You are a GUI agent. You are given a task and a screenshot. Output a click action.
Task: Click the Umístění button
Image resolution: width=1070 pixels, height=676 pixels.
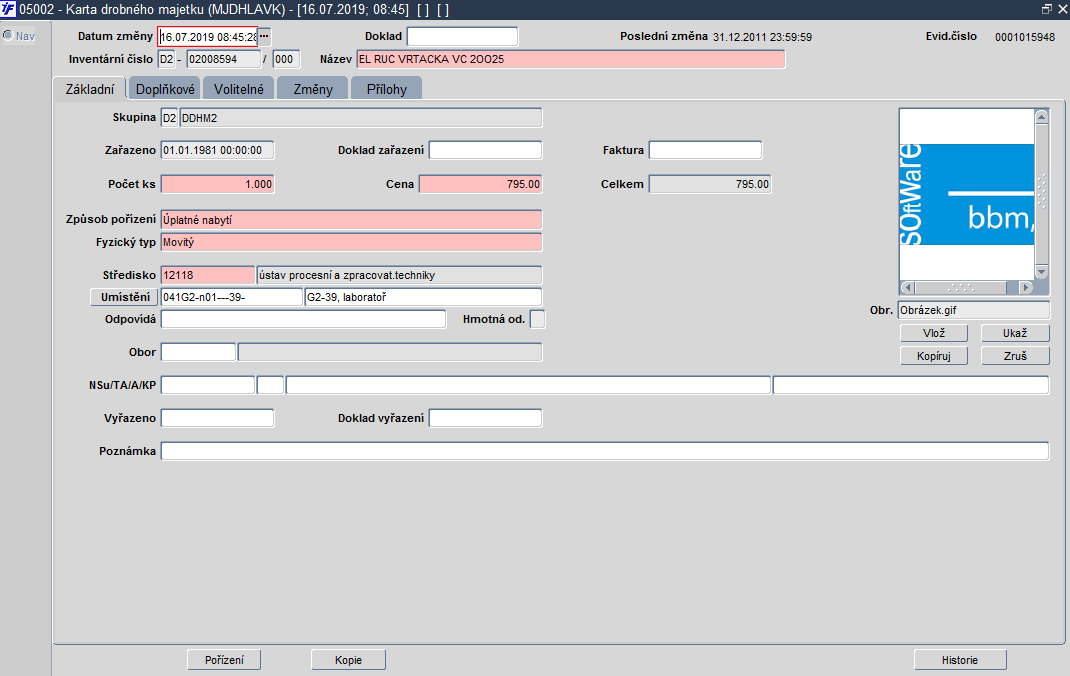pos(125,297)
